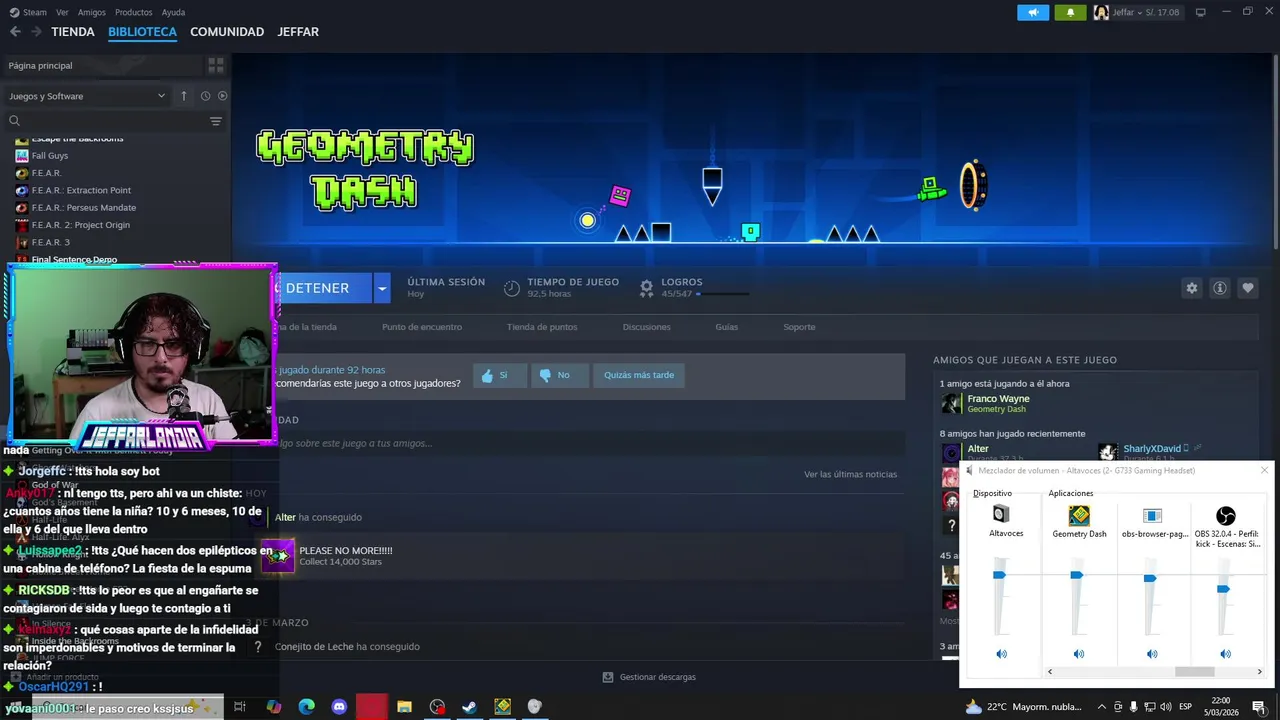Switch to COMUNIDAD tab
The width and height of the screenshot is (1280, 720).
[227, 32]
